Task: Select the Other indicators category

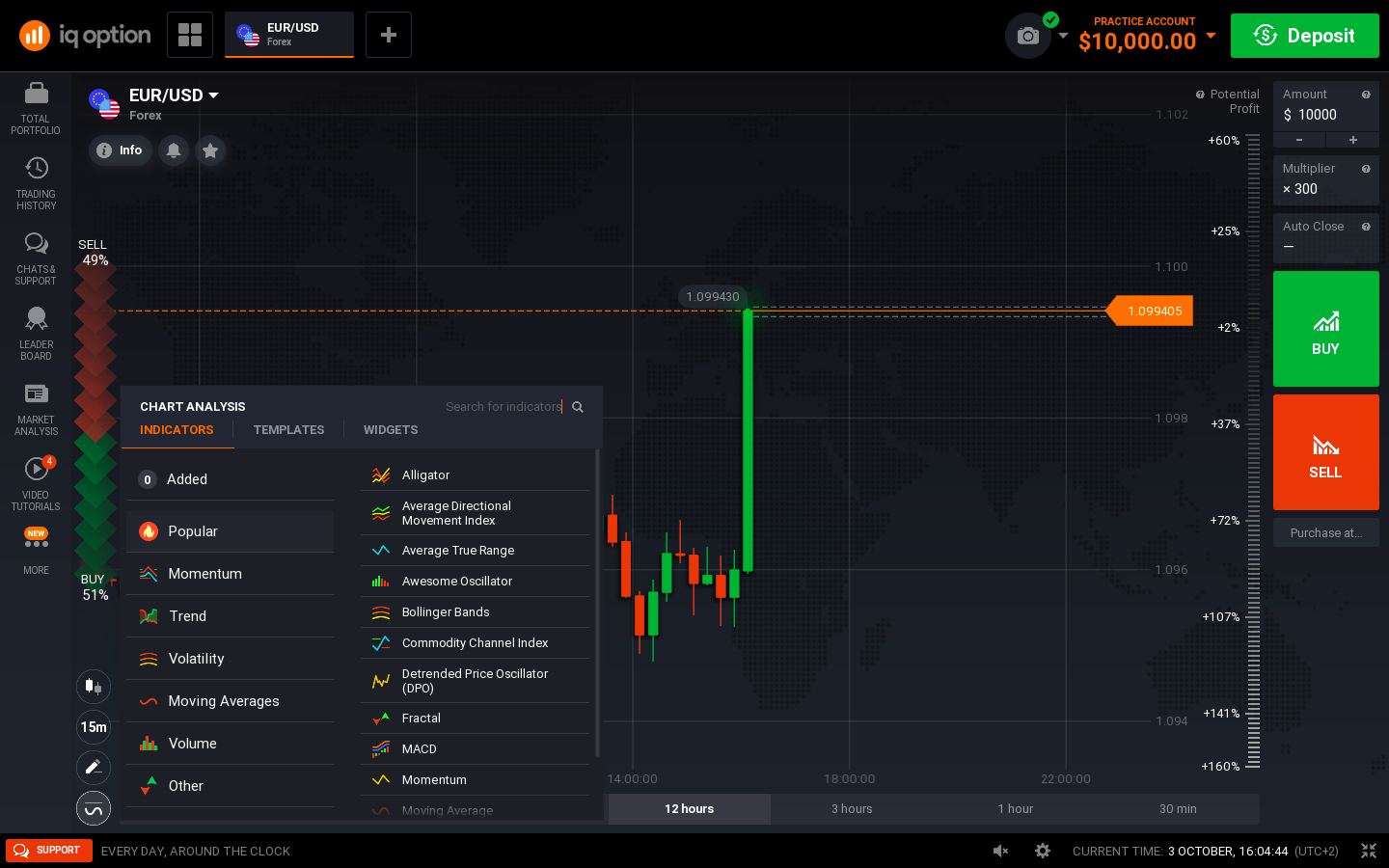Action: pyautogui.click(x=231, y=786)
